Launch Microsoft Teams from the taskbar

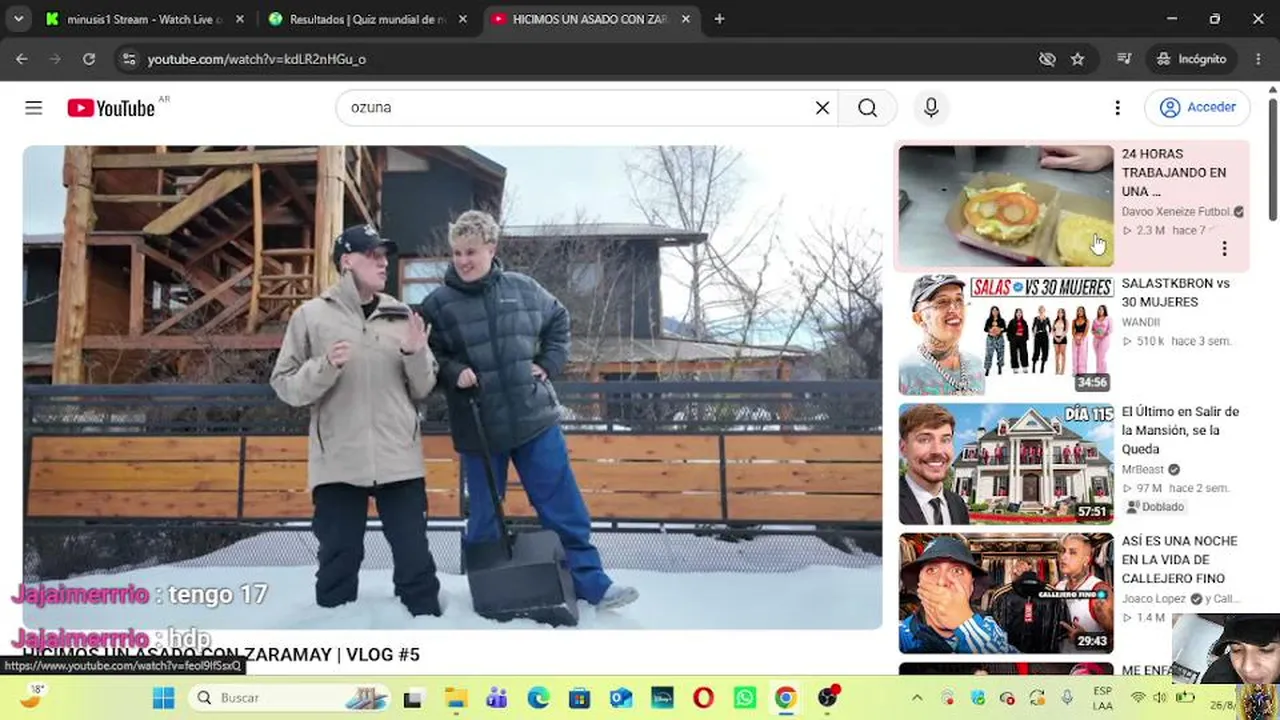pyautogui.click(x=497, y=698)
